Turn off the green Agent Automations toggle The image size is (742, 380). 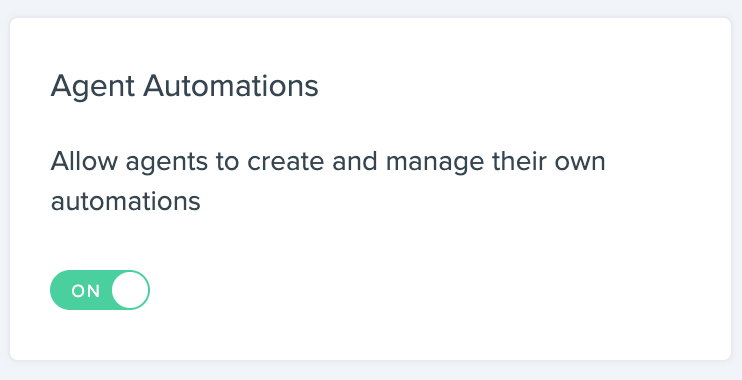coord(100,290)
